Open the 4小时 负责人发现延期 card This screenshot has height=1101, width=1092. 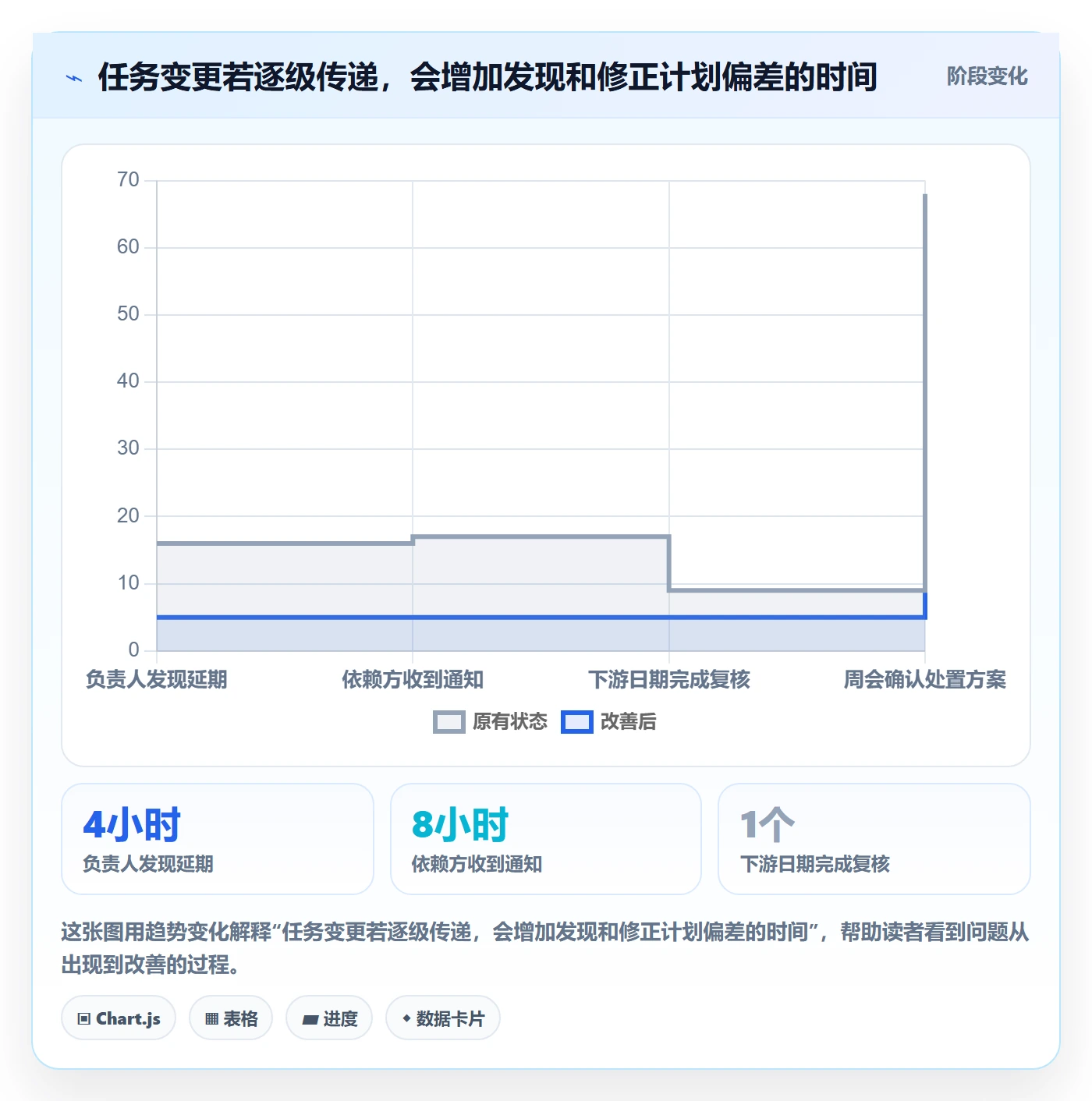pyautogui.click(x=218, y=839)
